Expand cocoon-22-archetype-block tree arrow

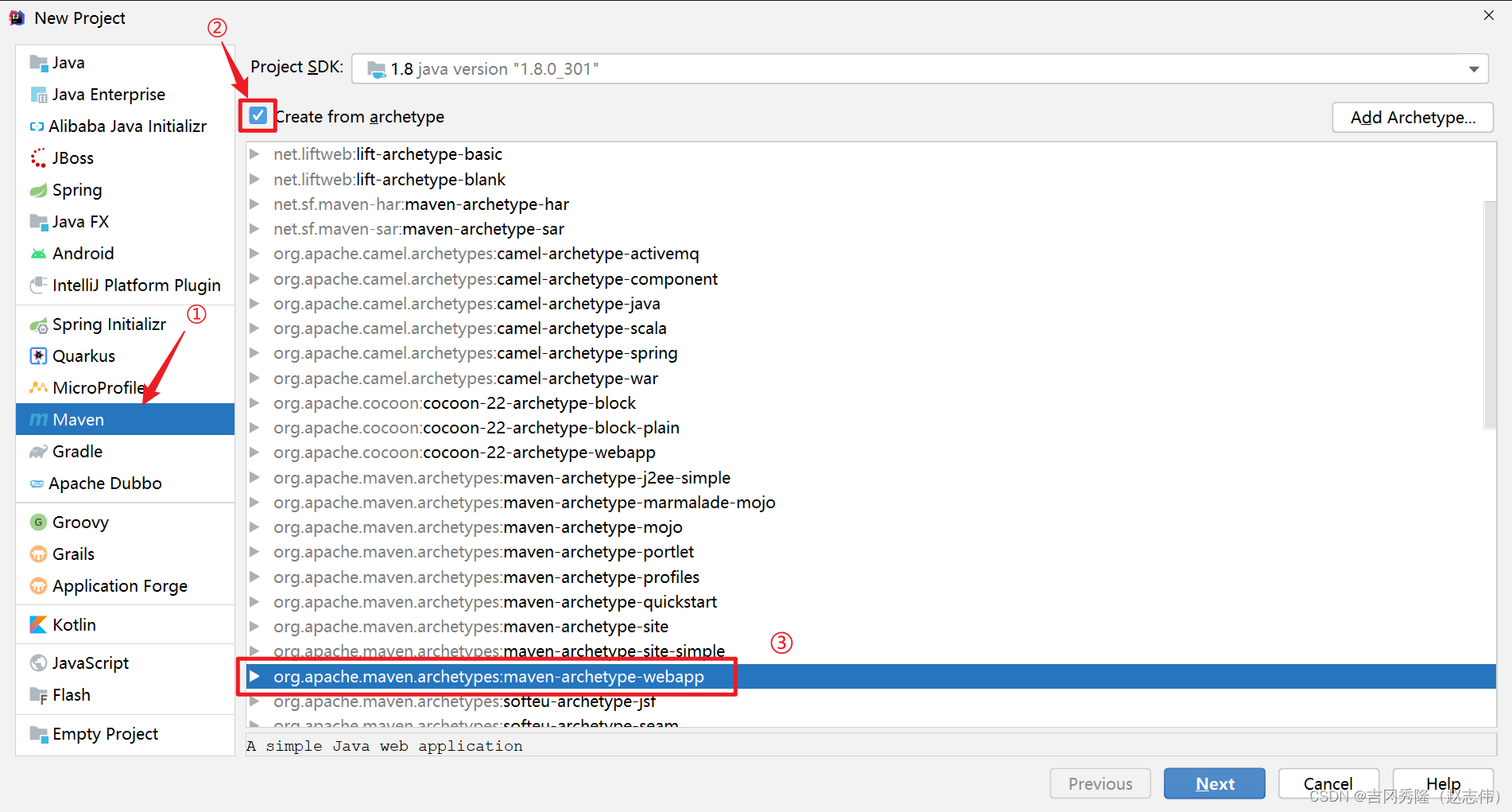[254, 403]
